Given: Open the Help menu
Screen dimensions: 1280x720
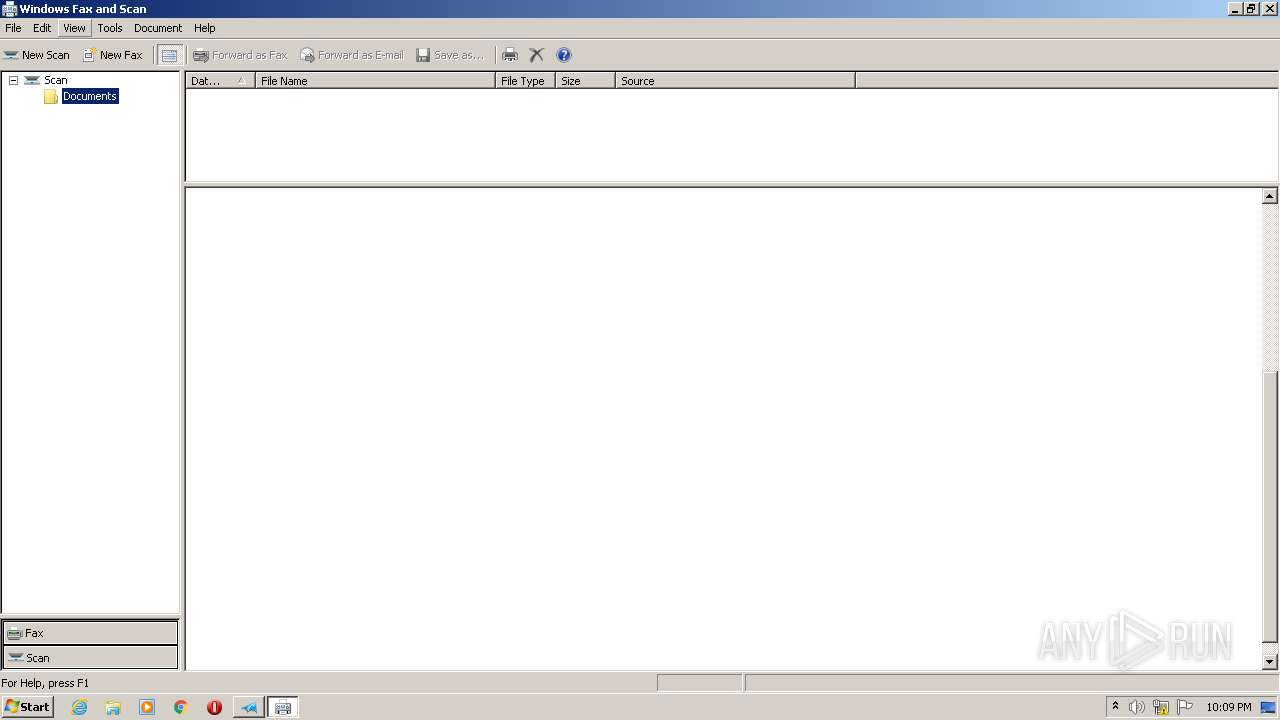Looking at the screenshot, I should (205, 28).
